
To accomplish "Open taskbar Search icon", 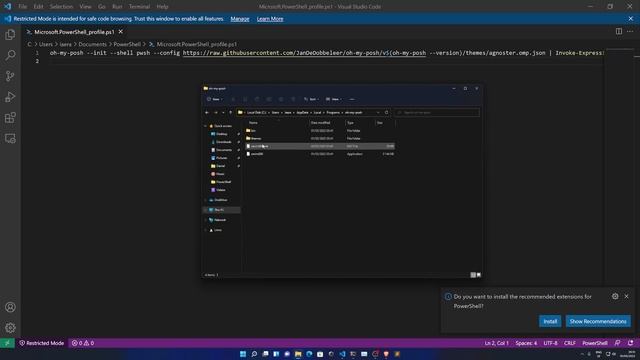I will tap(254, 354).
